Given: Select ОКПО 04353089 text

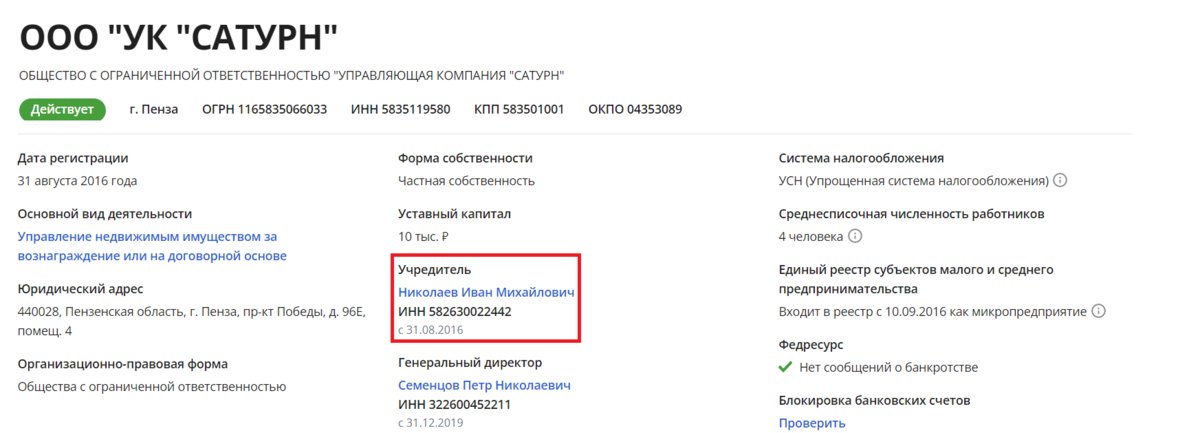Looking at the screenshot, I should click(x=635, y=109).
